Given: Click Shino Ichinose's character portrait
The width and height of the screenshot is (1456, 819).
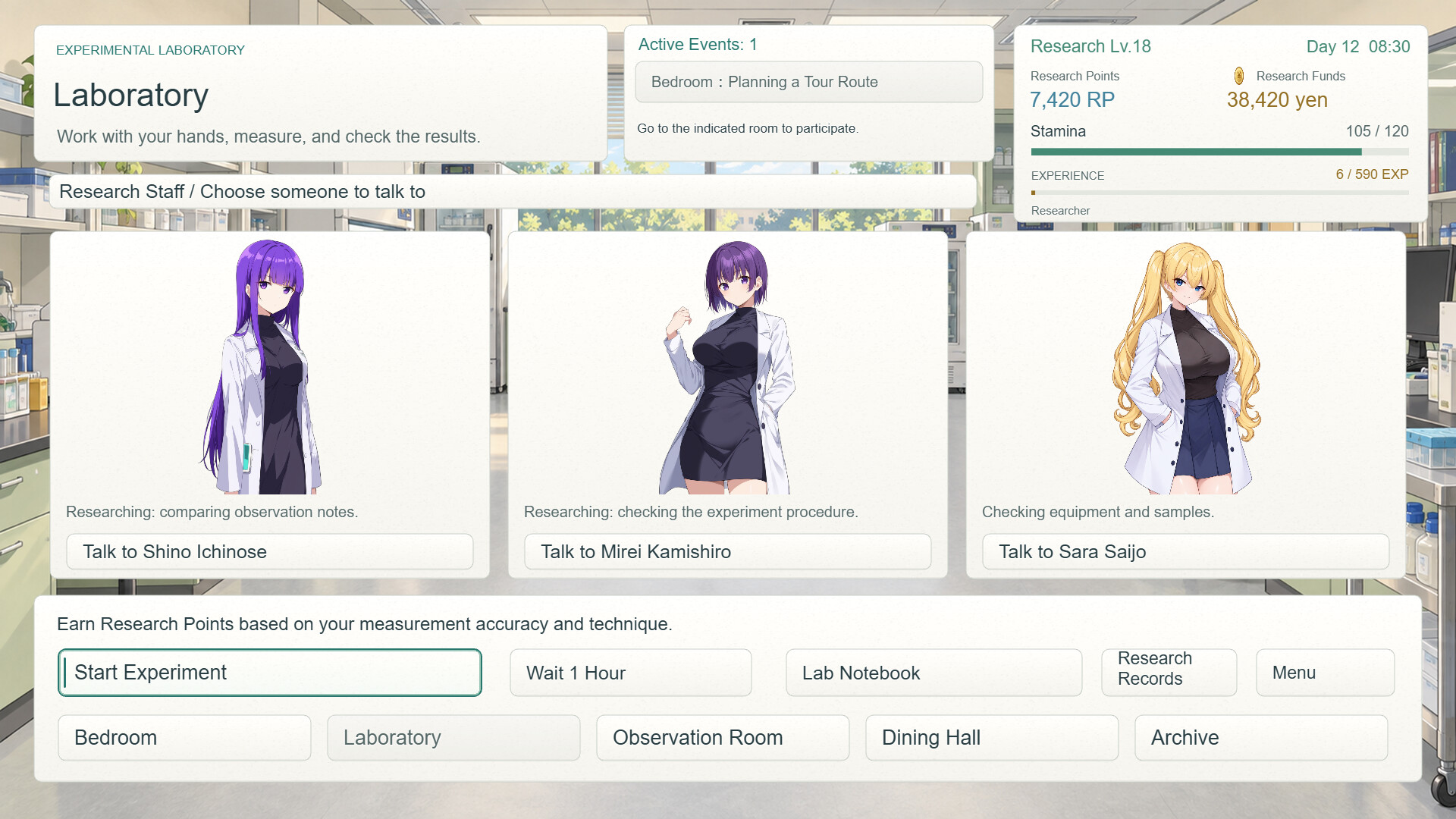Looking at the screenshot, I should [x=263, y=367].
